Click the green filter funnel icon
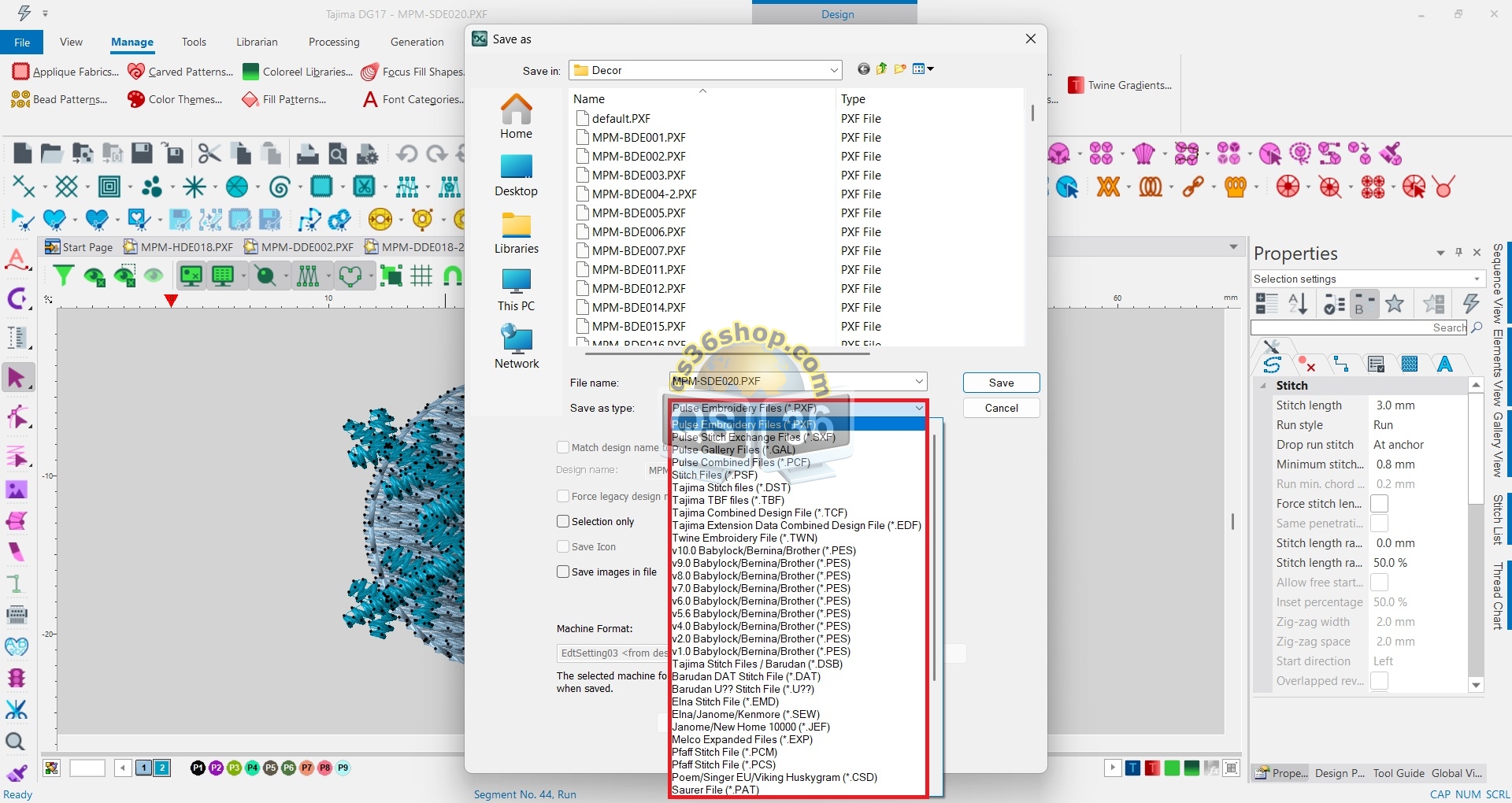 (63, 276)
